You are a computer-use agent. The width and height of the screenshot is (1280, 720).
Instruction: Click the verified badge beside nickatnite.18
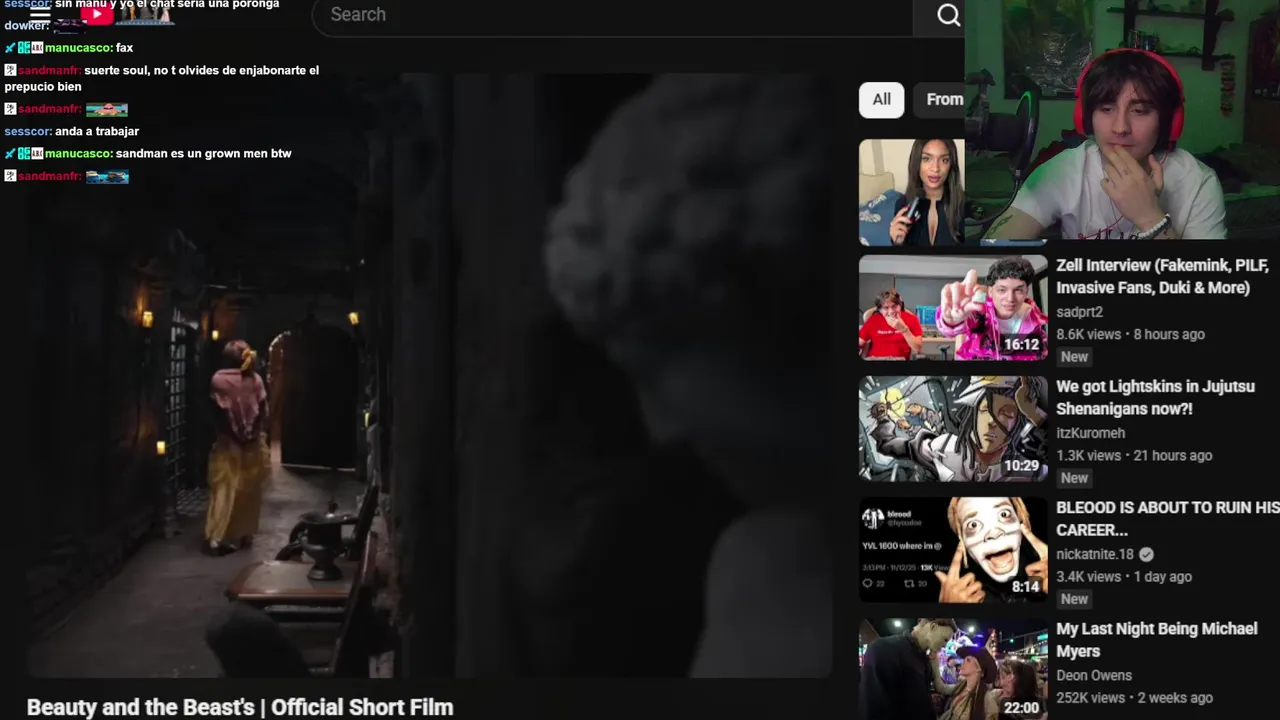1146,554
